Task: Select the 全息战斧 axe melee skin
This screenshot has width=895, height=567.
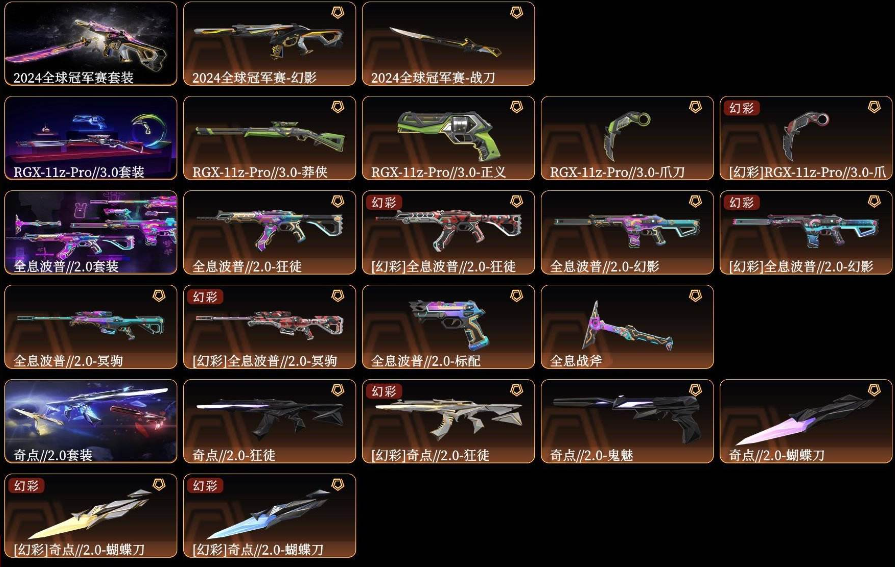Action: coord(627,327)
